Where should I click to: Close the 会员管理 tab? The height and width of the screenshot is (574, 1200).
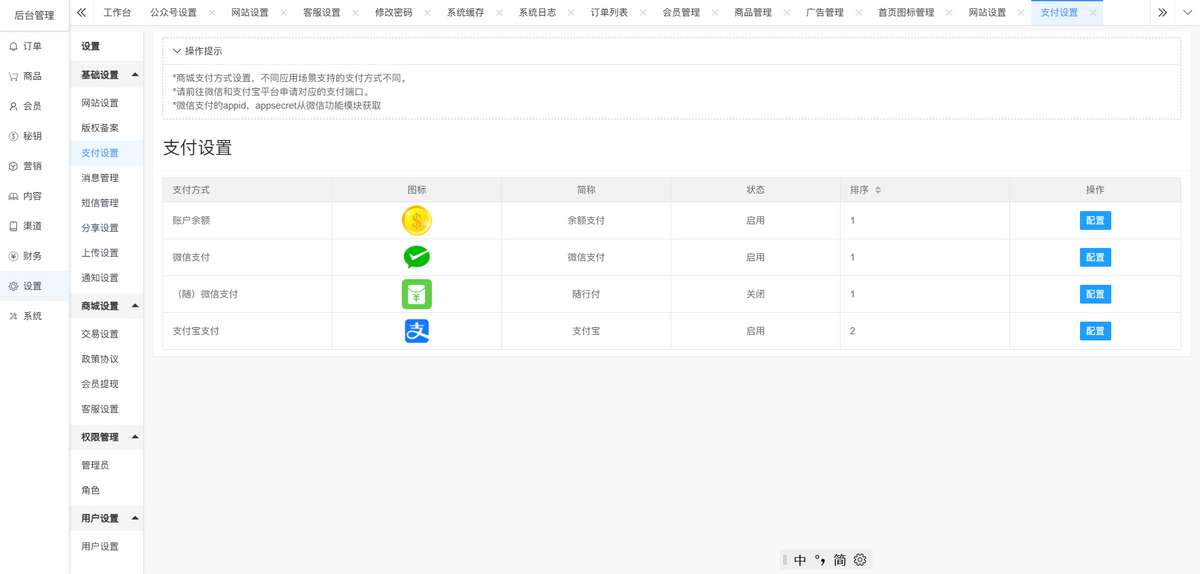pyautogui.click(x=716, y=13)
